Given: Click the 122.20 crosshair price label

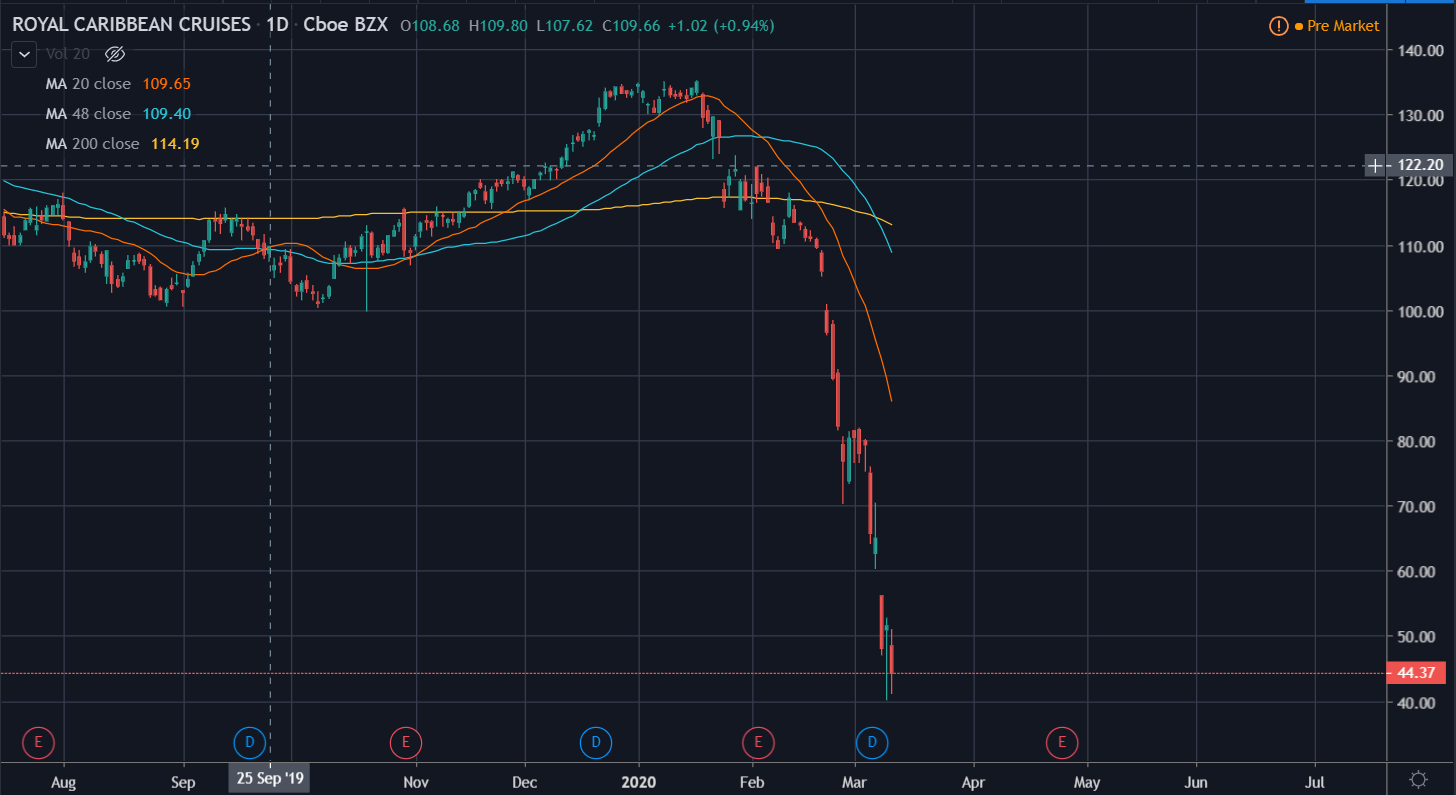Looking at the screenshot, I should point(1419,165).
